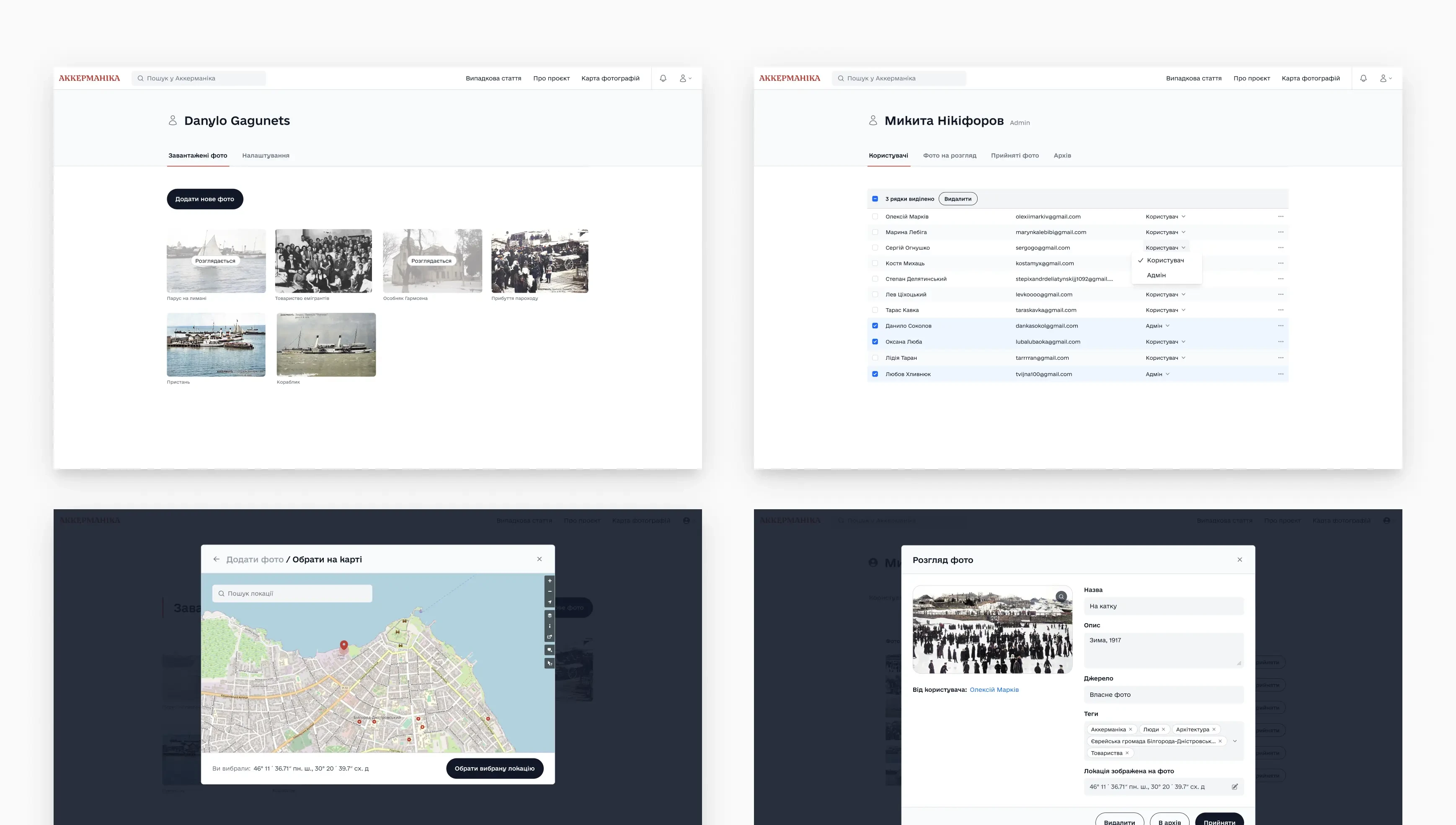
Task: Click the Пошук локації search field
Action: tap(292, 593)
